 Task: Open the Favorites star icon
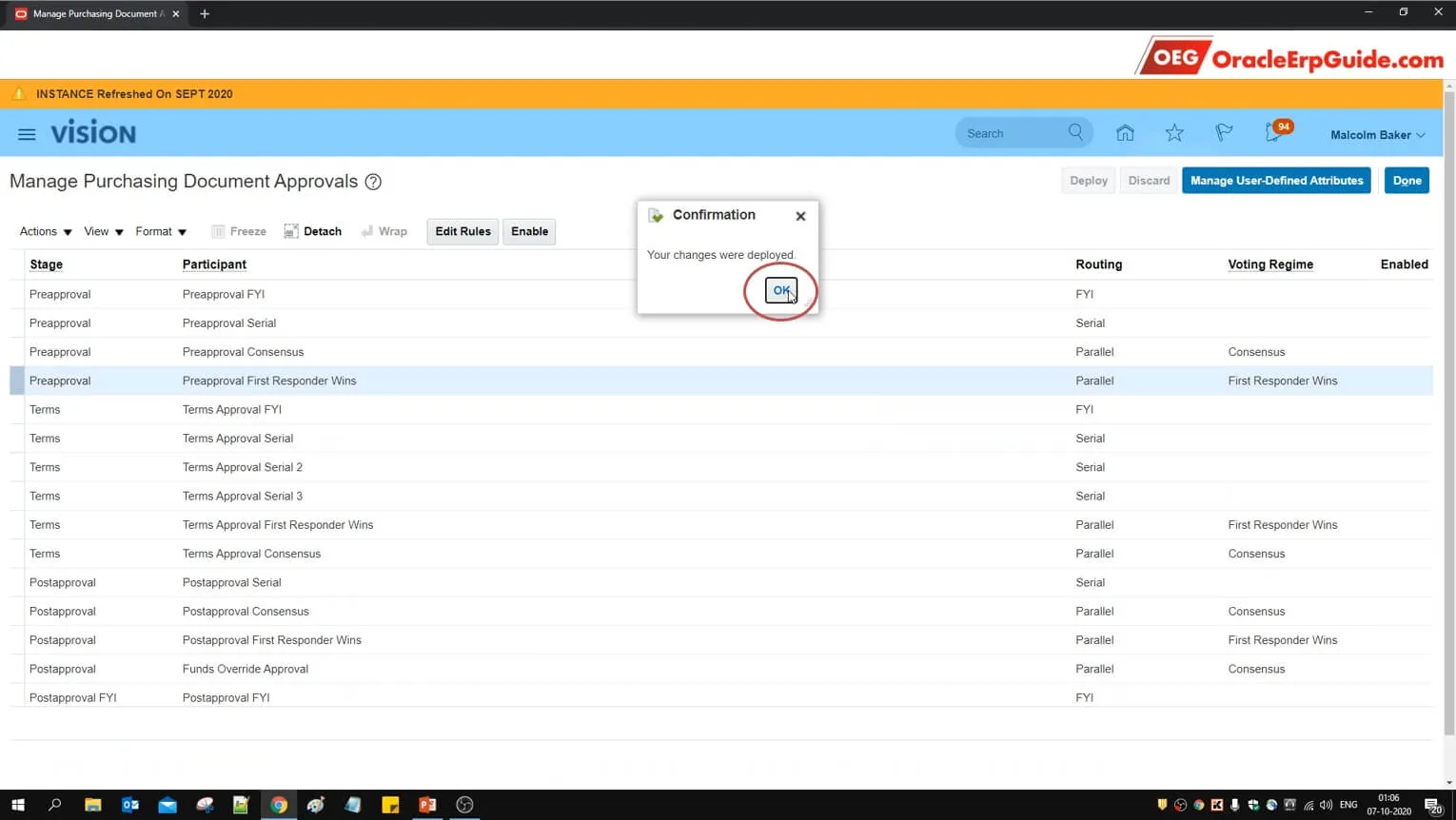coord(1174,133)
